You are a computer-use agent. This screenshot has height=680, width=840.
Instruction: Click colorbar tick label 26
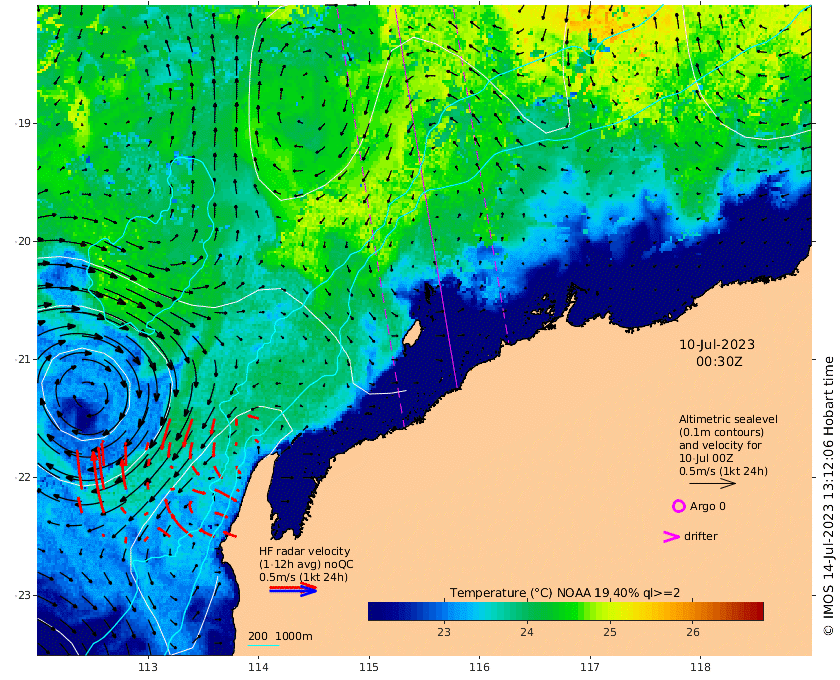pyautogui.click(x=693, y=632)
